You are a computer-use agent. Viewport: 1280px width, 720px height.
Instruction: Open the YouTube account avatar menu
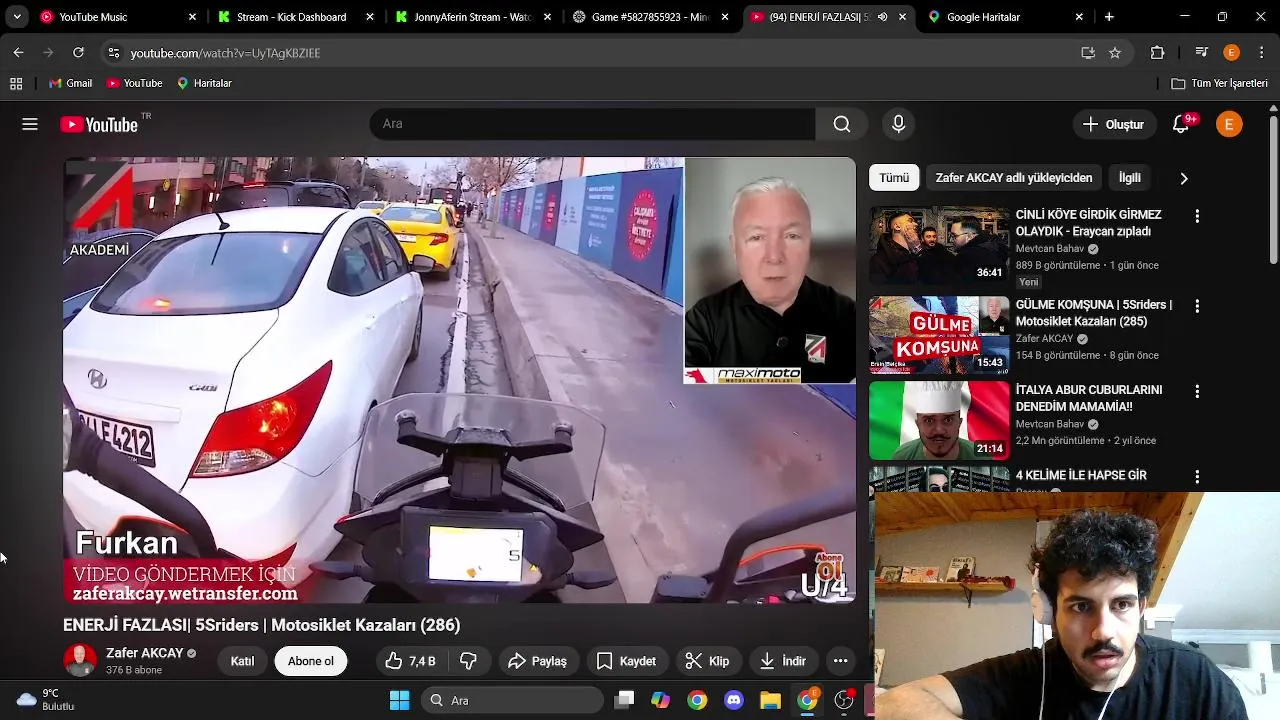click(x=1229, y=124)
